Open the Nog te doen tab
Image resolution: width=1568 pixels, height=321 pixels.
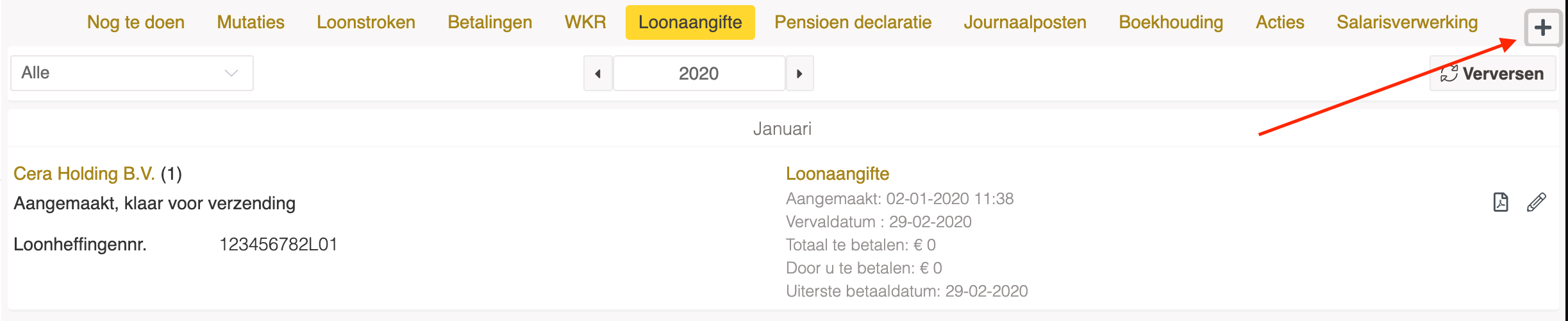[x=136, y=22]
